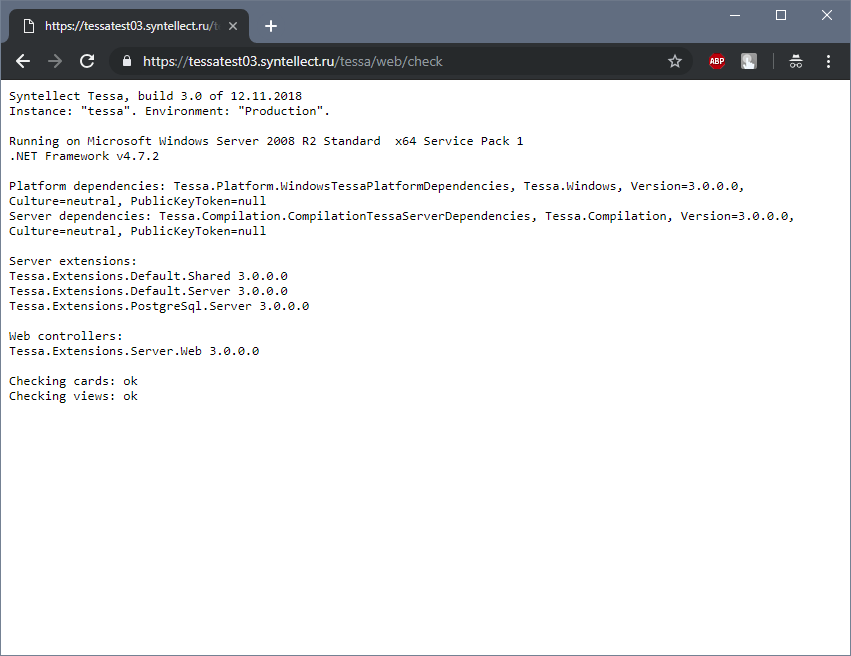The image size is (851, 656).
Task: Close the tessatest03.syntellect.ru tab
Action: click(236, 26)
